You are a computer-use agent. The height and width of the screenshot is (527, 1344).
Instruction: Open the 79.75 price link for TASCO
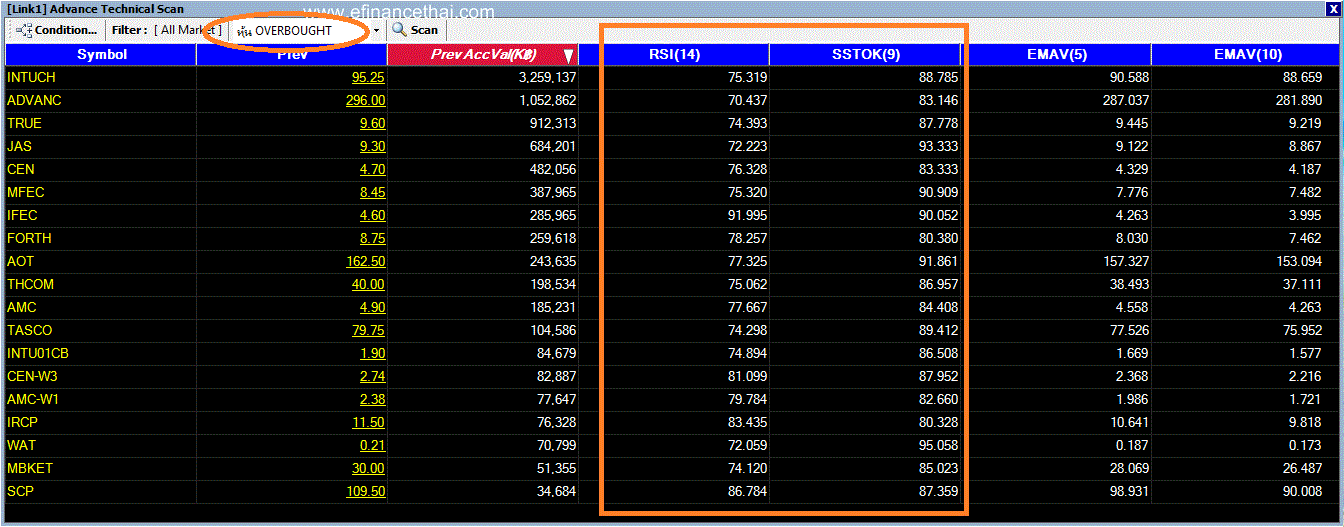click(x=368, y=330)
